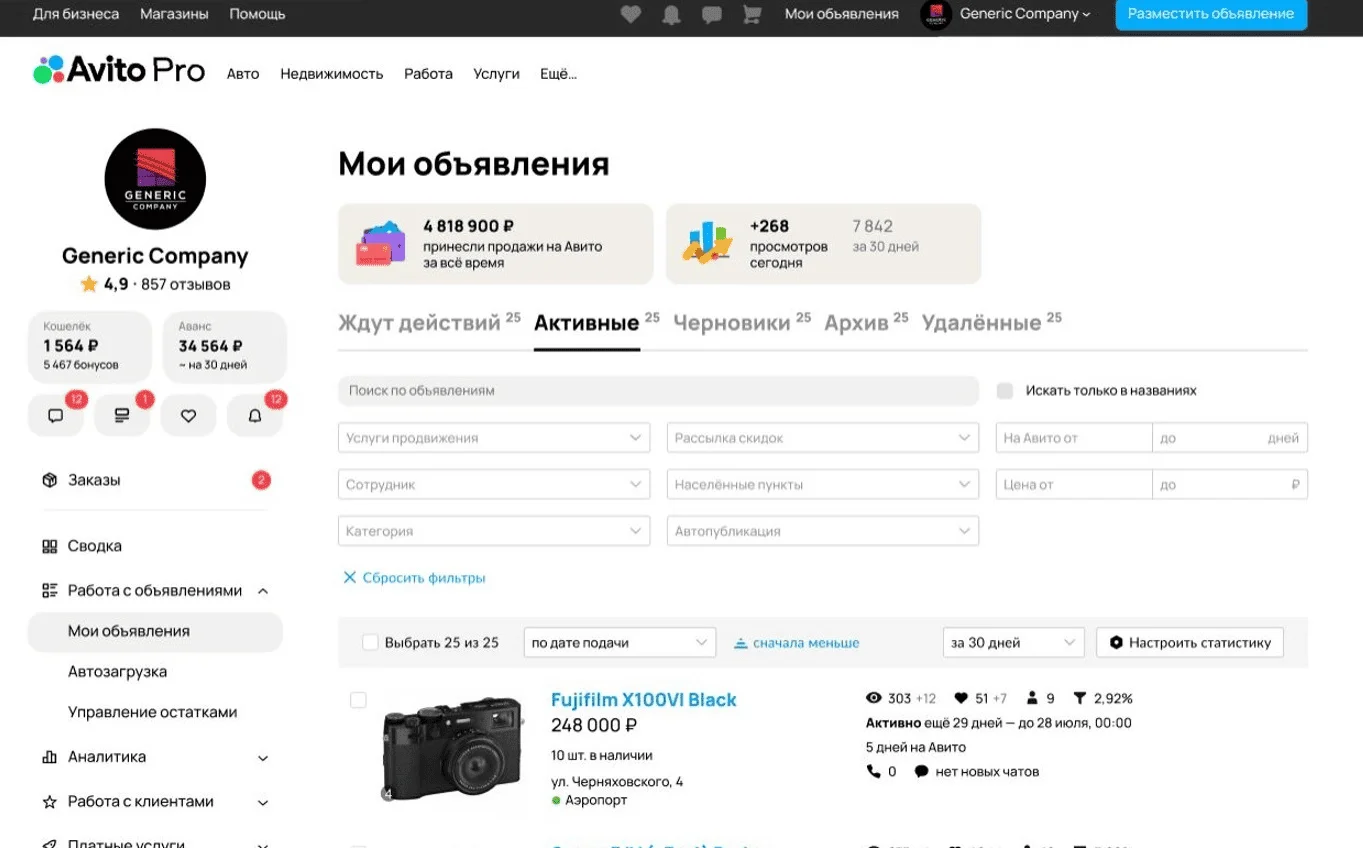
Task: Open 'Услуги продвижения' dropdown
Action: pos(494,438)
